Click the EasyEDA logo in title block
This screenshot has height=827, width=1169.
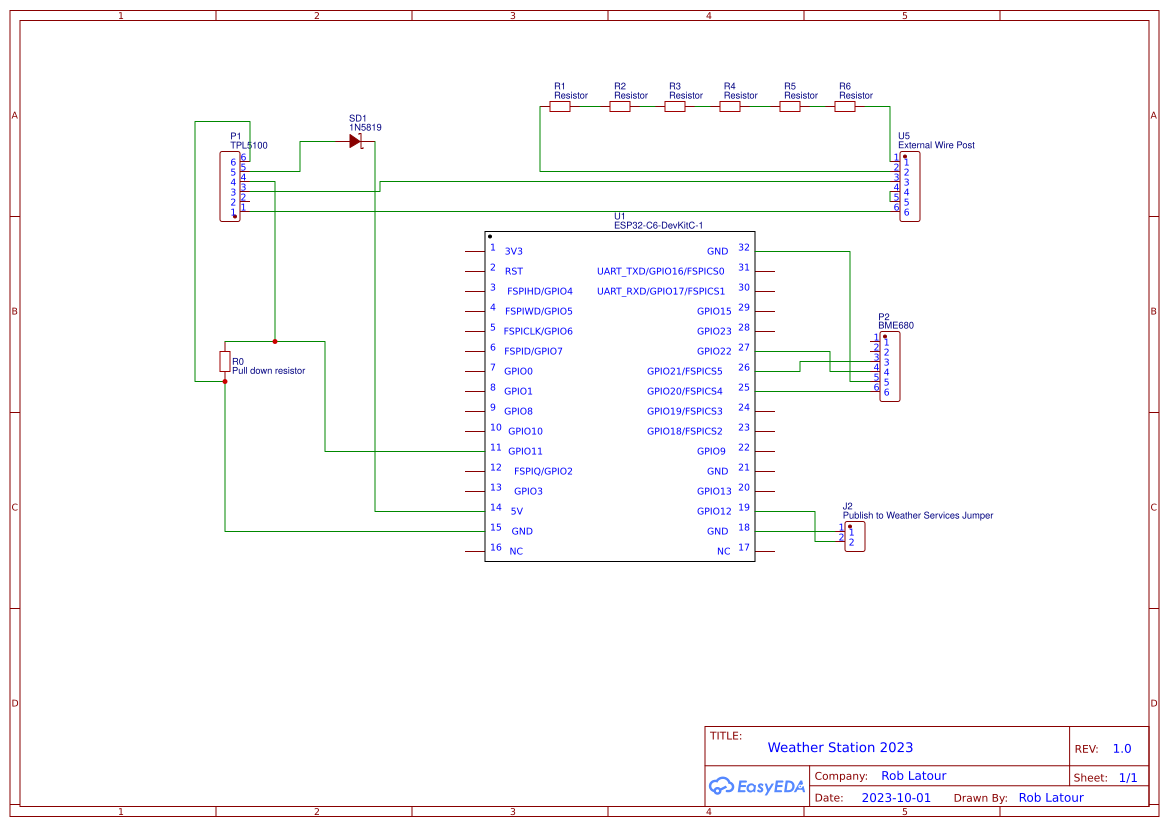coord(757,786)
